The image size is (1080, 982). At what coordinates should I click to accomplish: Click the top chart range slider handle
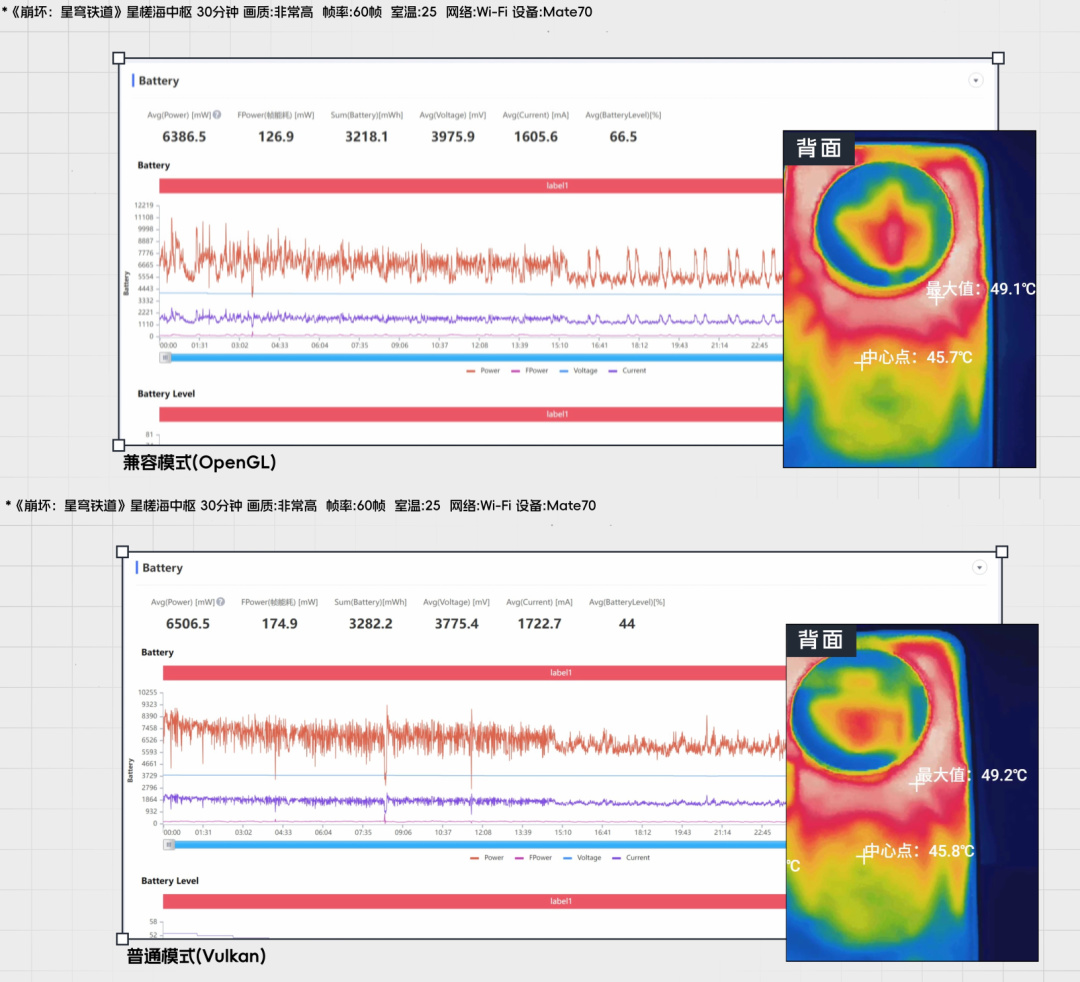click(x=165, y=357)
